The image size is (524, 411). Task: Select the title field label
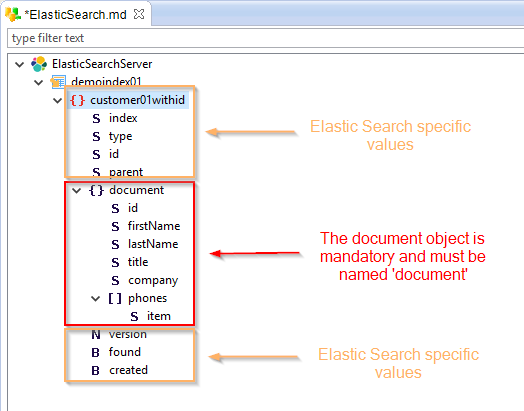(x=138, y=262)
